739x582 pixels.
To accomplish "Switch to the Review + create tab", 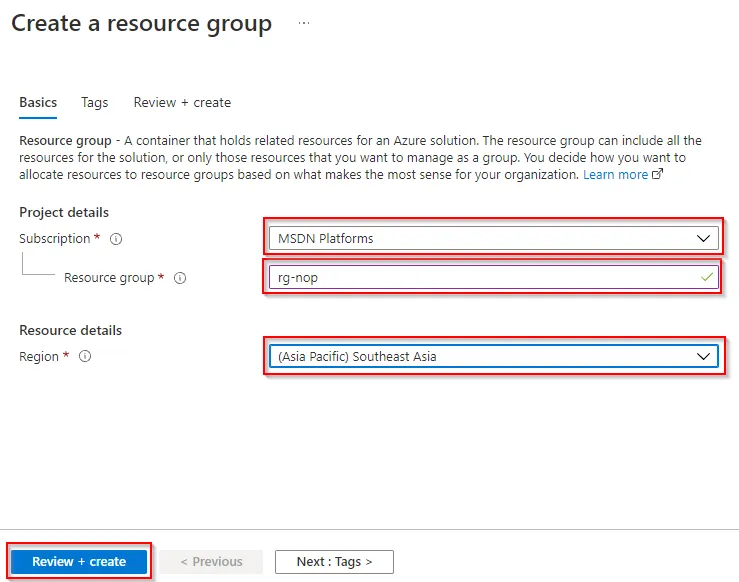I will (182, 102).
